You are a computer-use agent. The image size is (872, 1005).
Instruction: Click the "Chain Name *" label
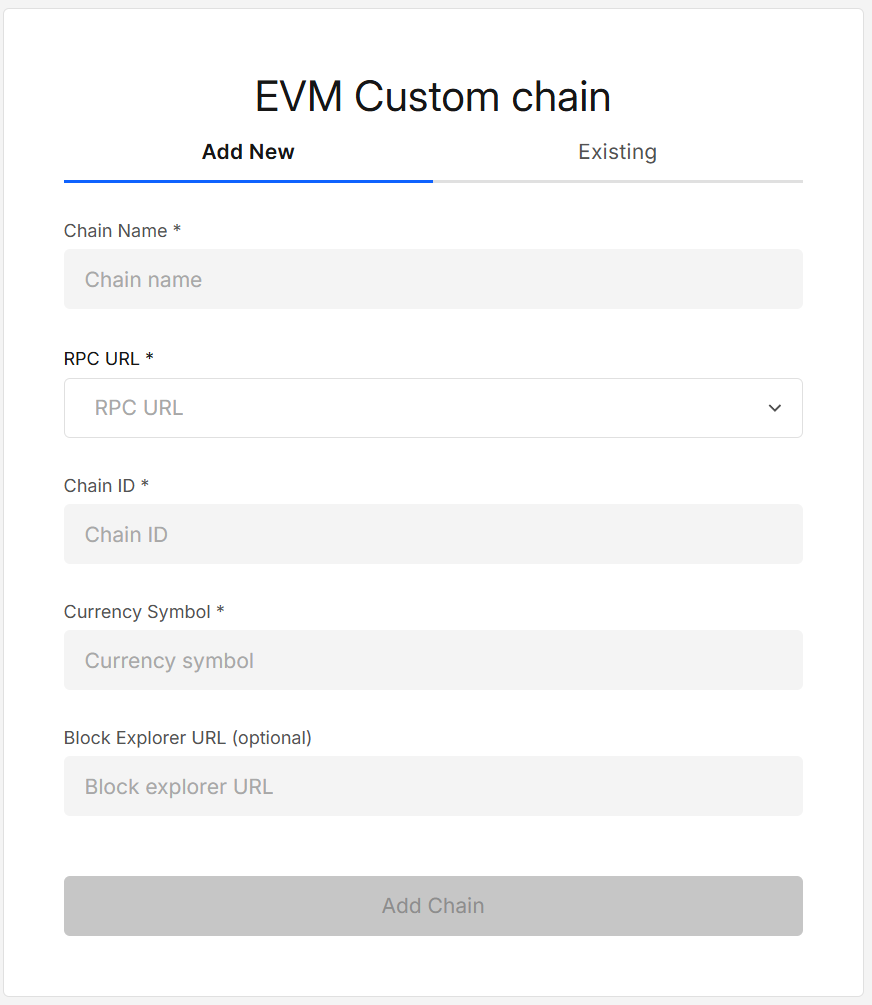[x=116, y=231]
